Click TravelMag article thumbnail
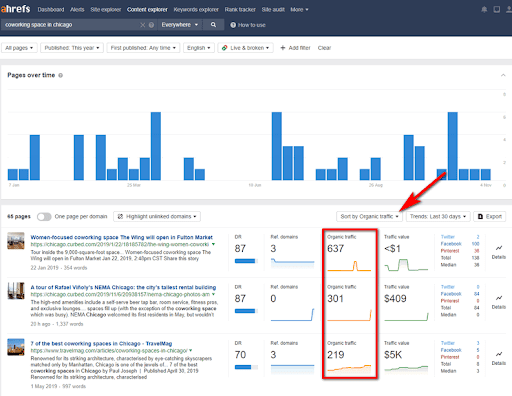 [16, 347]
